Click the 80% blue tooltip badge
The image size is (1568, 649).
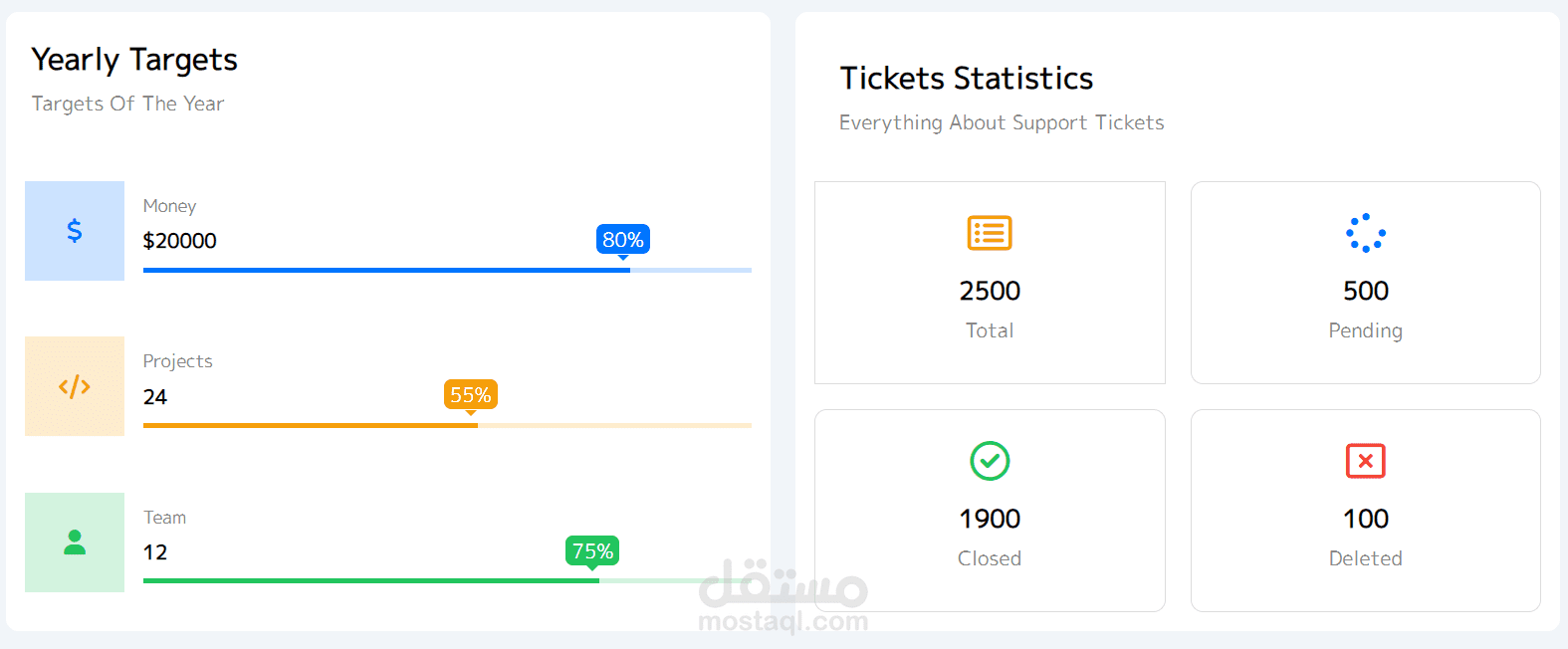[623, 239]
